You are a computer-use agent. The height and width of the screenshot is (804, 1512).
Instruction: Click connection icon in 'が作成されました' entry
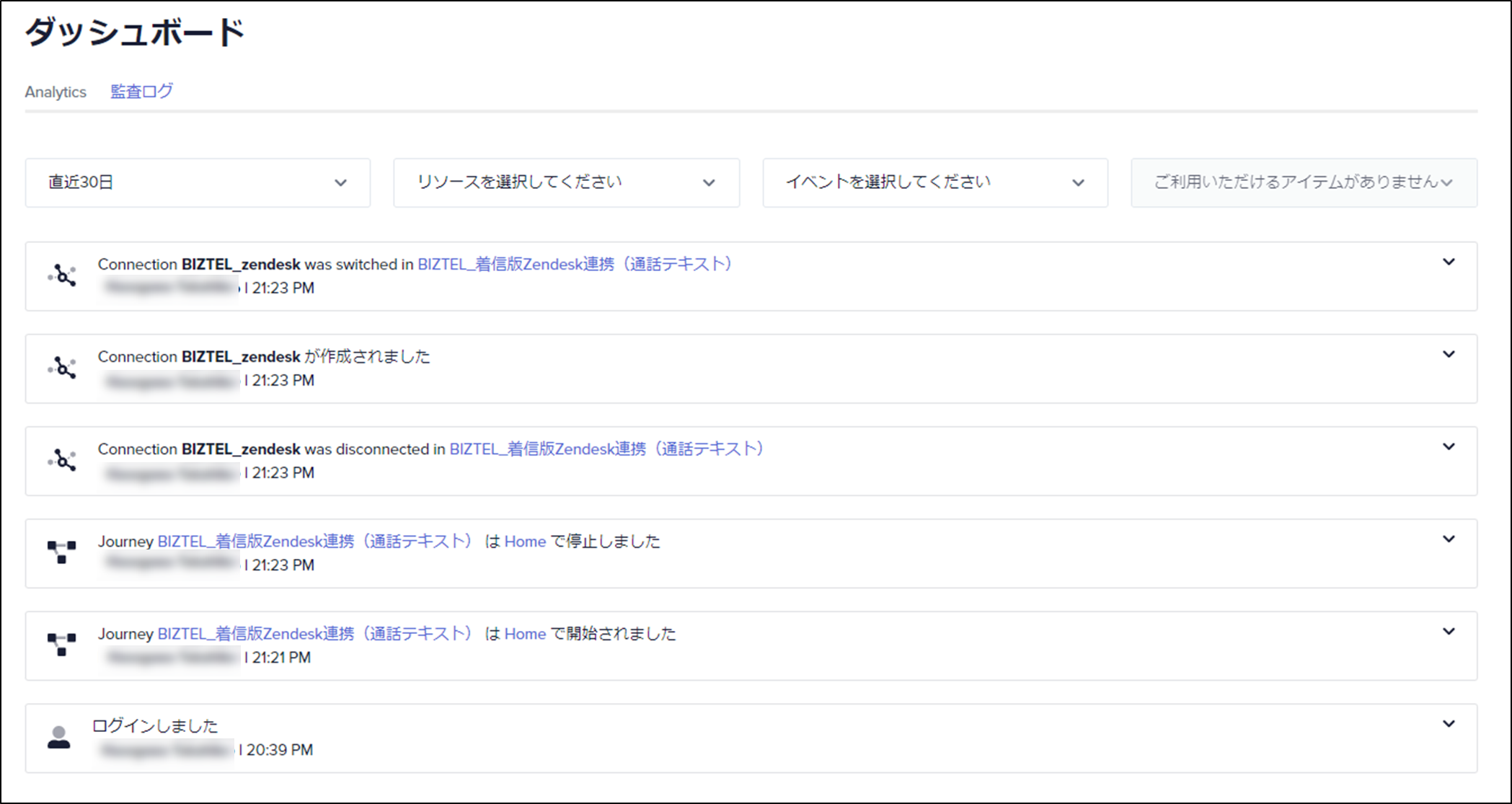(x=63, y=368)
